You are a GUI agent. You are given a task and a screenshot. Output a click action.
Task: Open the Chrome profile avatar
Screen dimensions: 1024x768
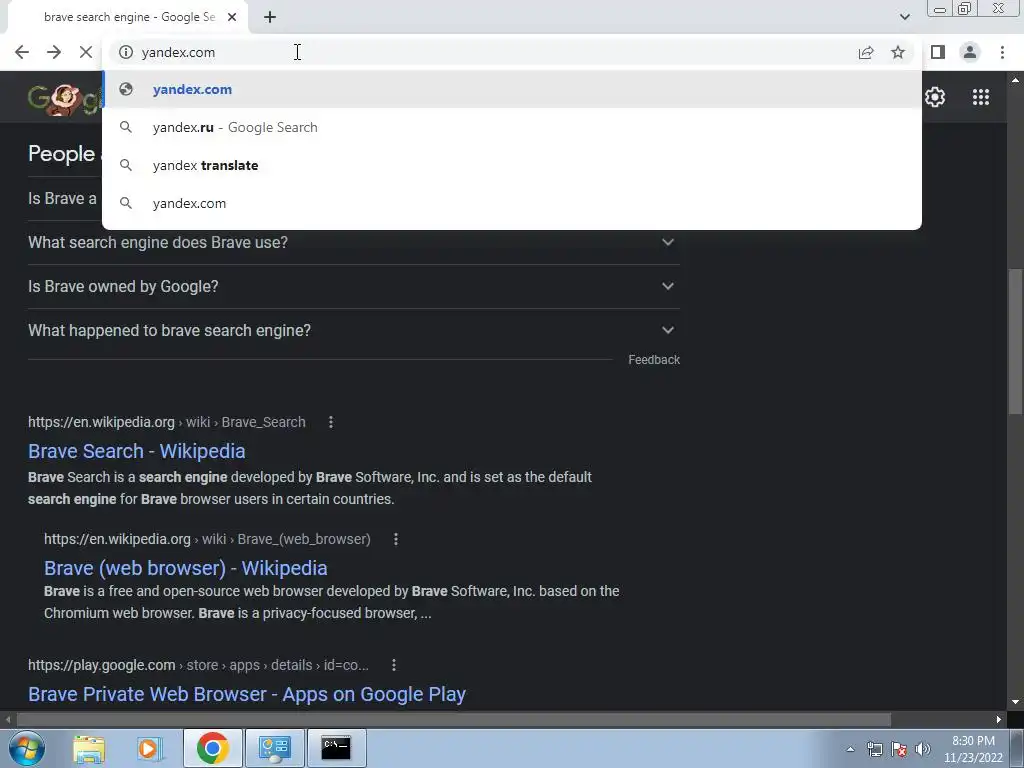pos(970,52)
